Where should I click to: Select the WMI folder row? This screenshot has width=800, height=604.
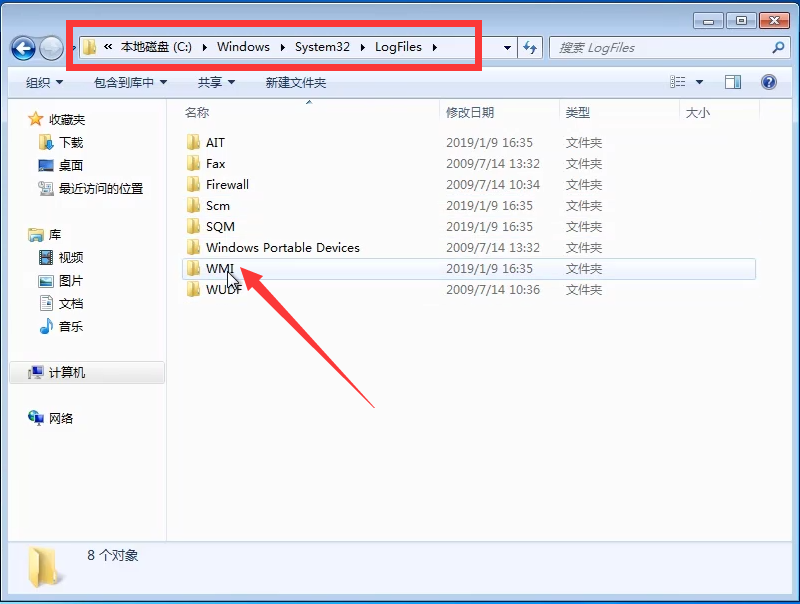[x=468, y=268]
